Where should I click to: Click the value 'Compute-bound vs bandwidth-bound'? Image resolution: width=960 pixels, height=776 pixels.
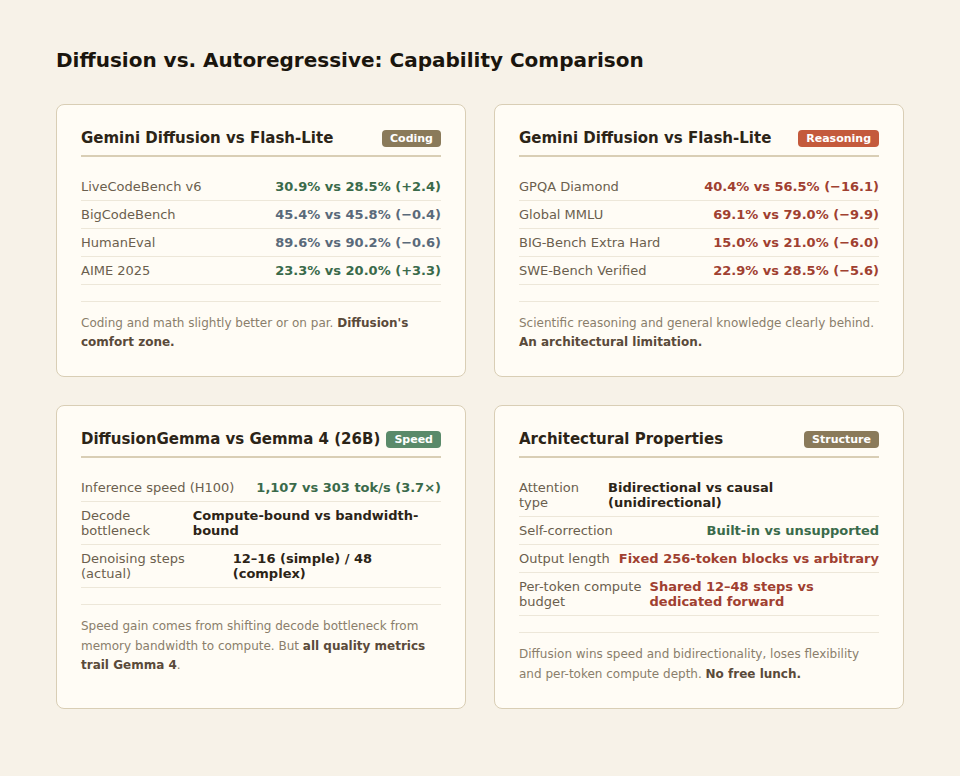click(306, 523)
